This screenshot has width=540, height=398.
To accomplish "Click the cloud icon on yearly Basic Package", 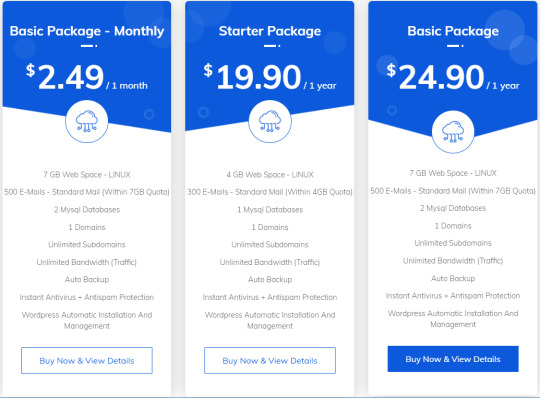I will [453, 132].
